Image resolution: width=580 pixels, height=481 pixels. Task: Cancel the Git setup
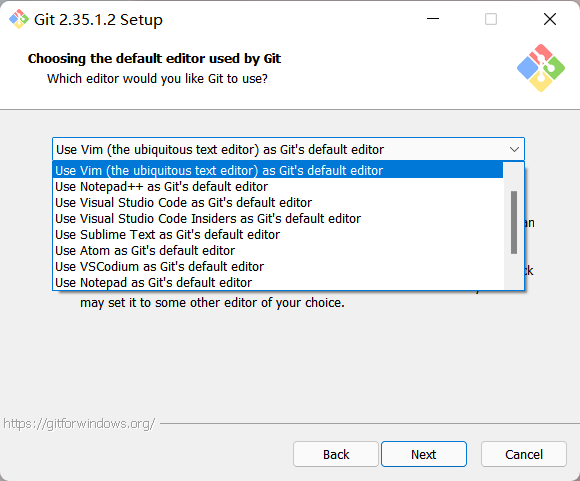[x=524, y=454]
